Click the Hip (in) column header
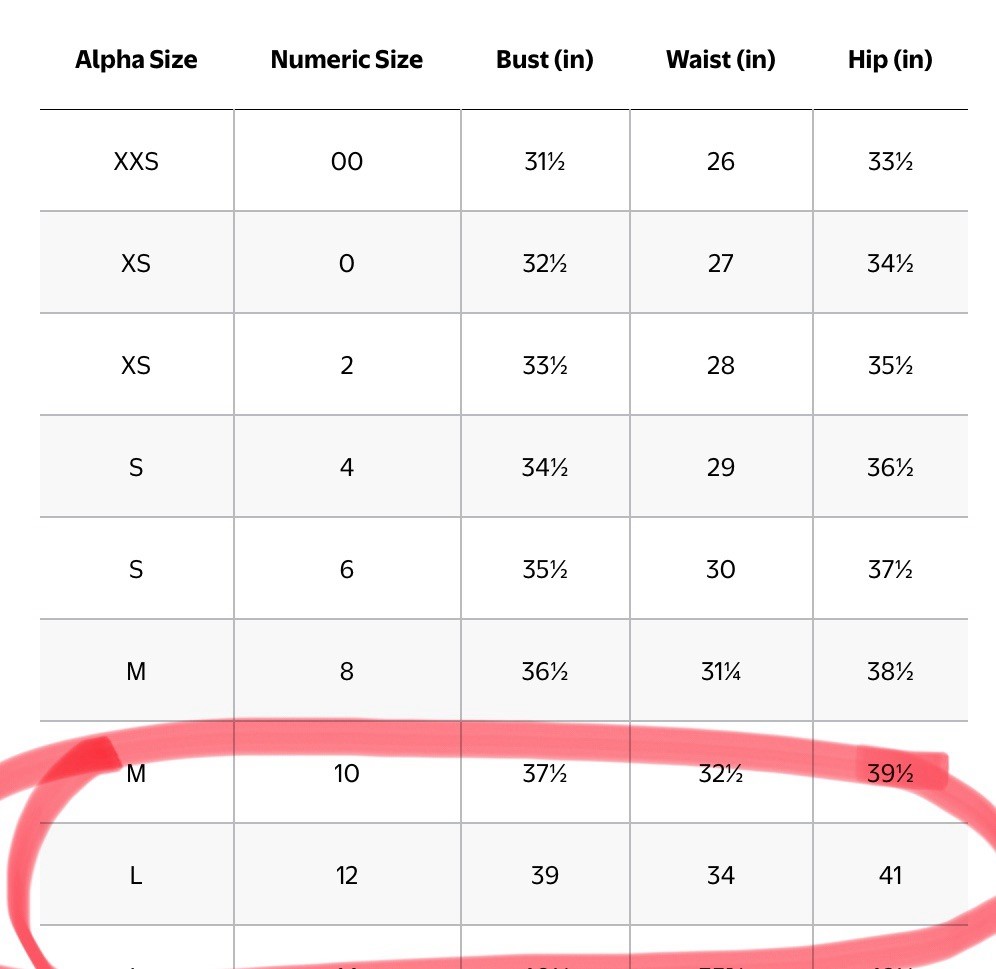This screenshot has height=969, width=996. tap(891, 60)
